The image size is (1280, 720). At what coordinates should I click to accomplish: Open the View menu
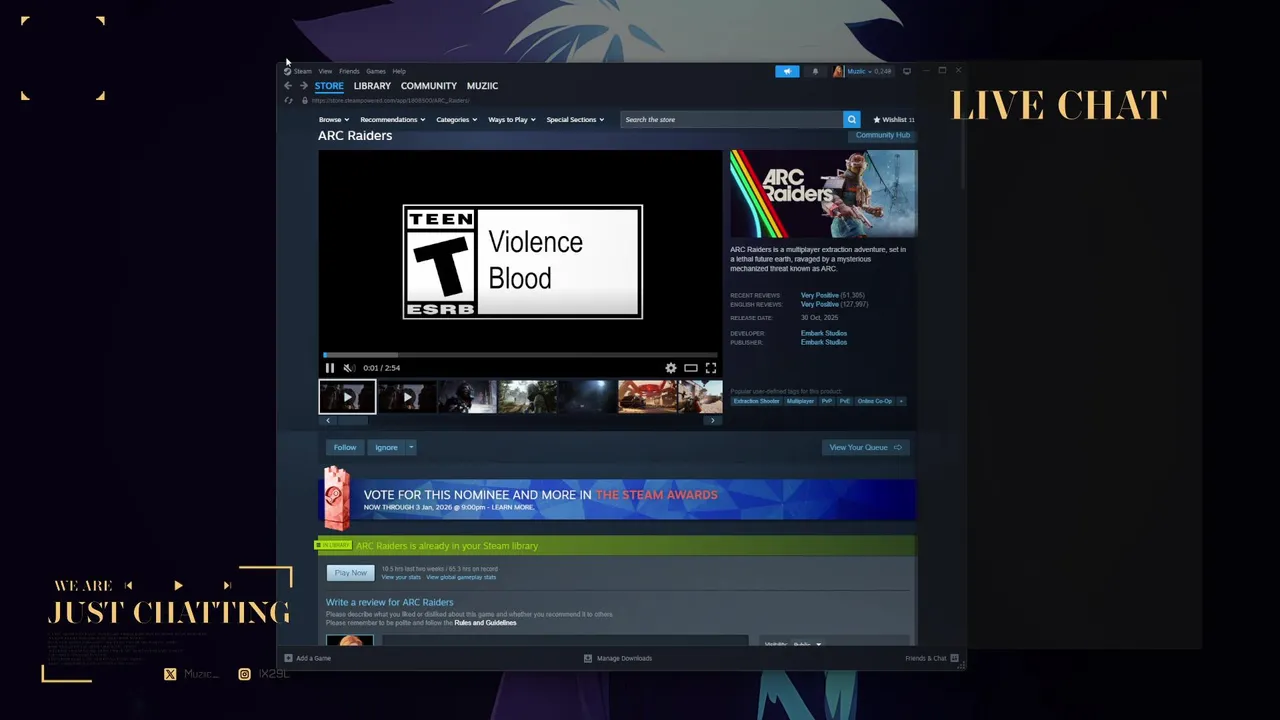click(x=325, y=71)
